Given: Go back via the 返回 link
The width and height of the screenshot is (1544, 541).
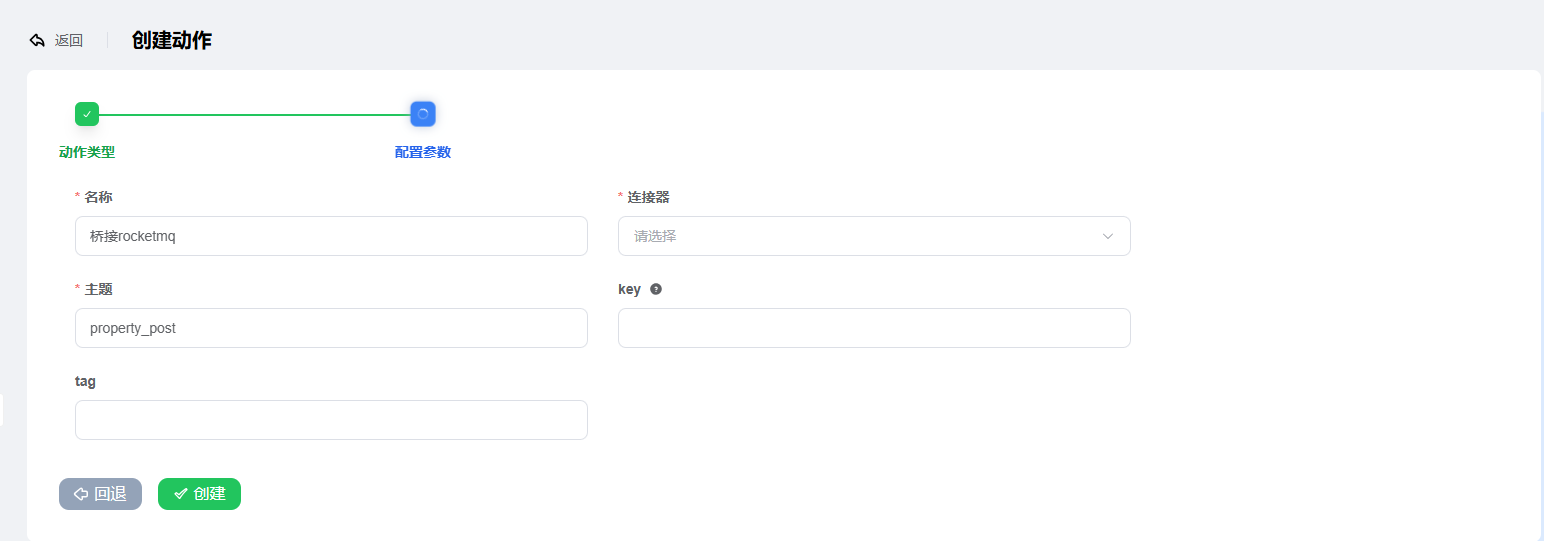Looking at the screenshot, I should point(69,41).
